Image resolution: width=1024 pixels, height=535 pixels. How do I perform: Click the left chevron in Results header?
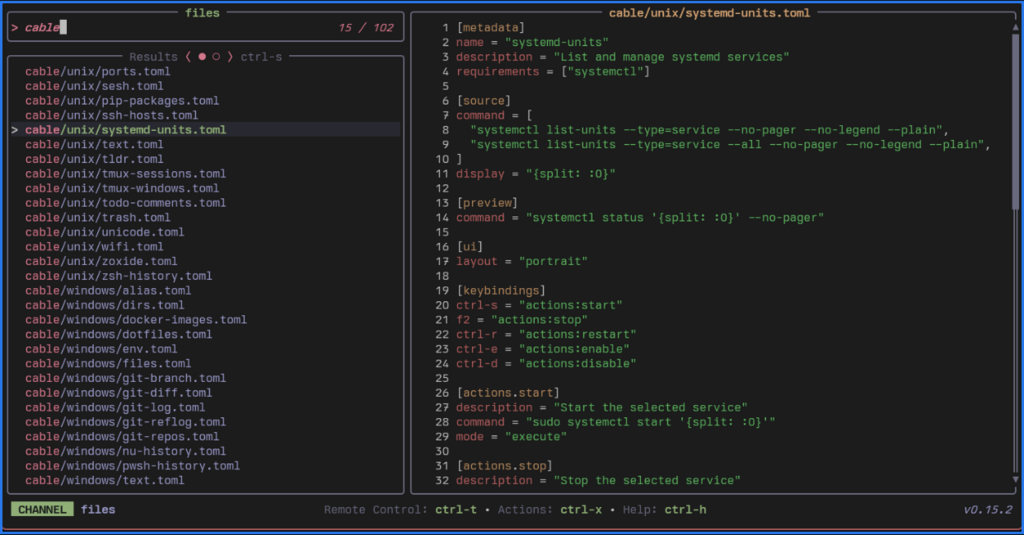tap(188, 57)
